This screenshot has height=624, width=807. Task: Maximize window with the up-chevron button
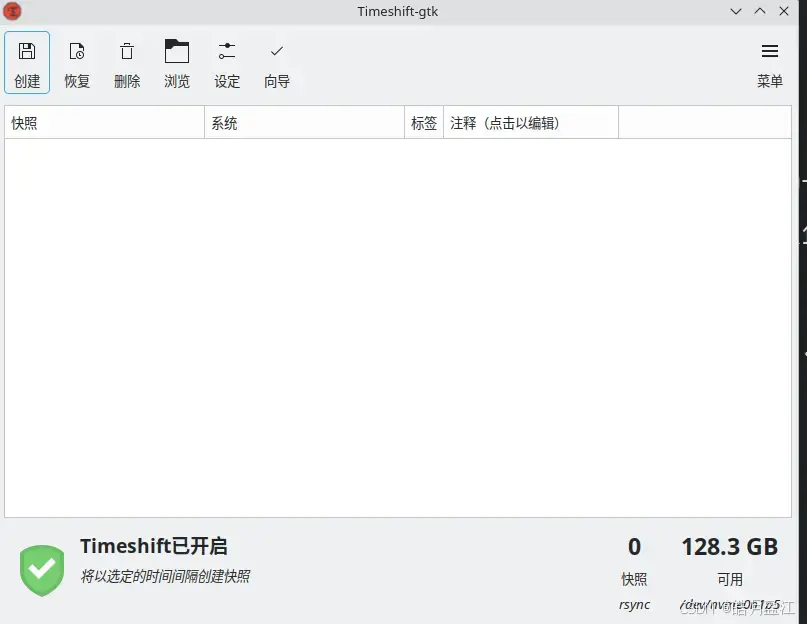[x=760, y=11]
